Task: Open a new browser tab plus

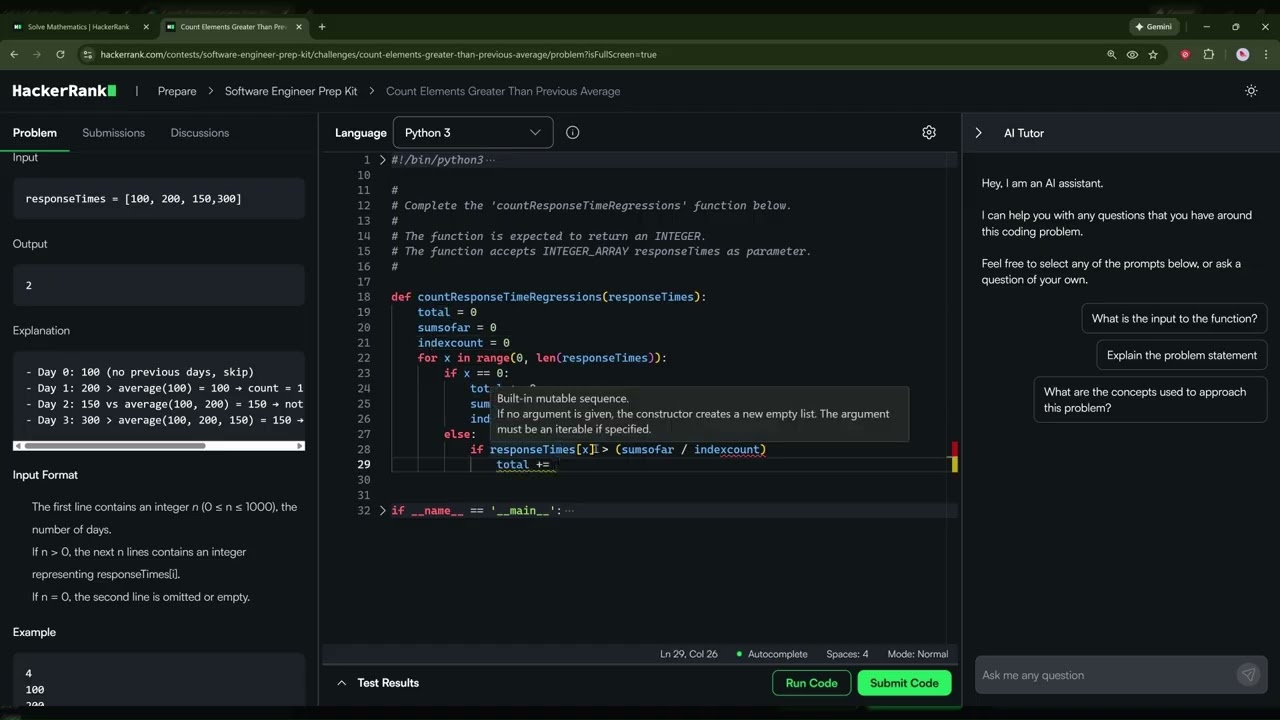Action: tap(321, 27)
